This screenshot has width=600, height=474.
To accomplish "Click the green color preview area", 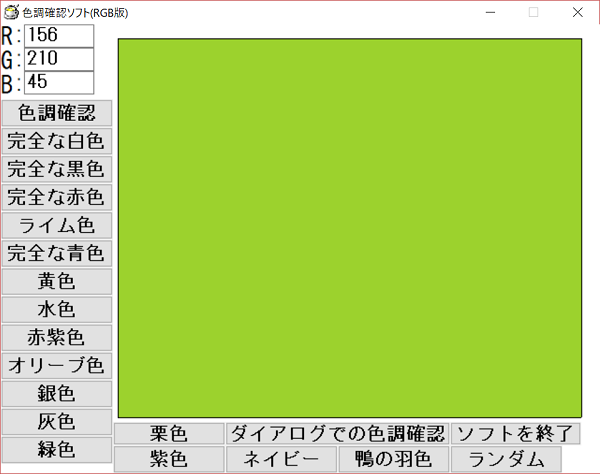I will pyautogui.click(x=350, y=228).
